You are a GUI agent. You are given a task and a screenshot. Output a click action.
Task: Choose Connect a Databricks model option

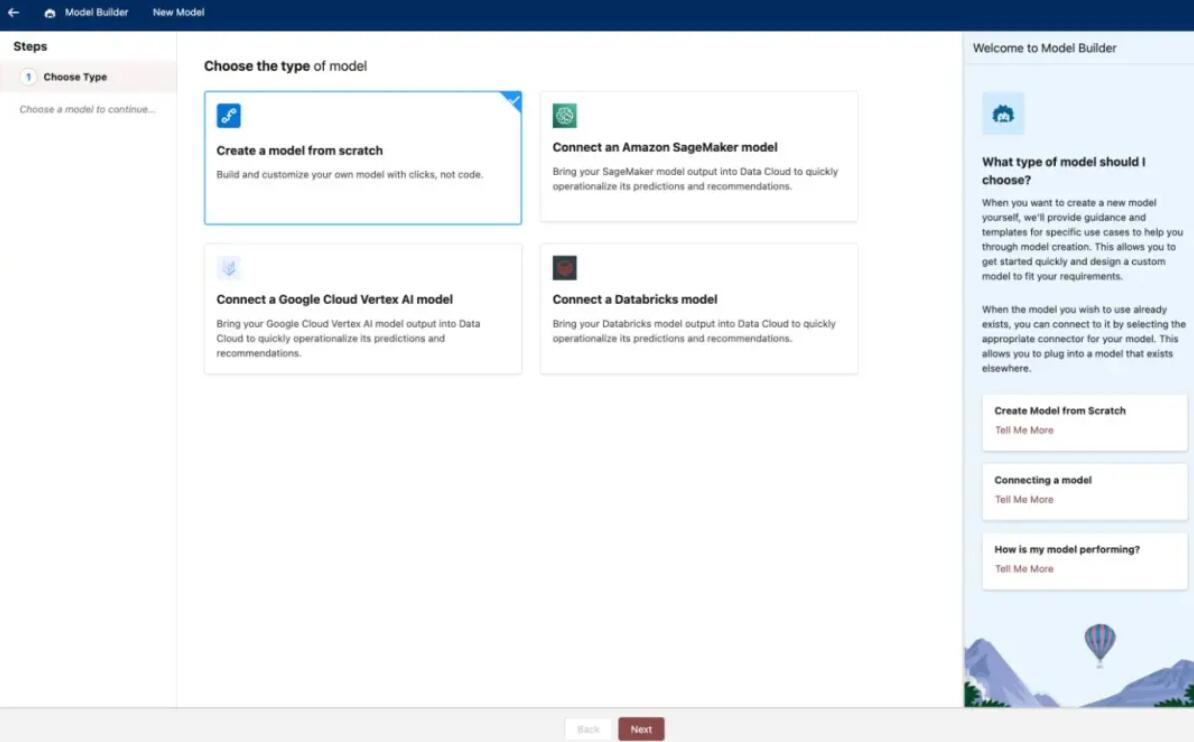698,309
